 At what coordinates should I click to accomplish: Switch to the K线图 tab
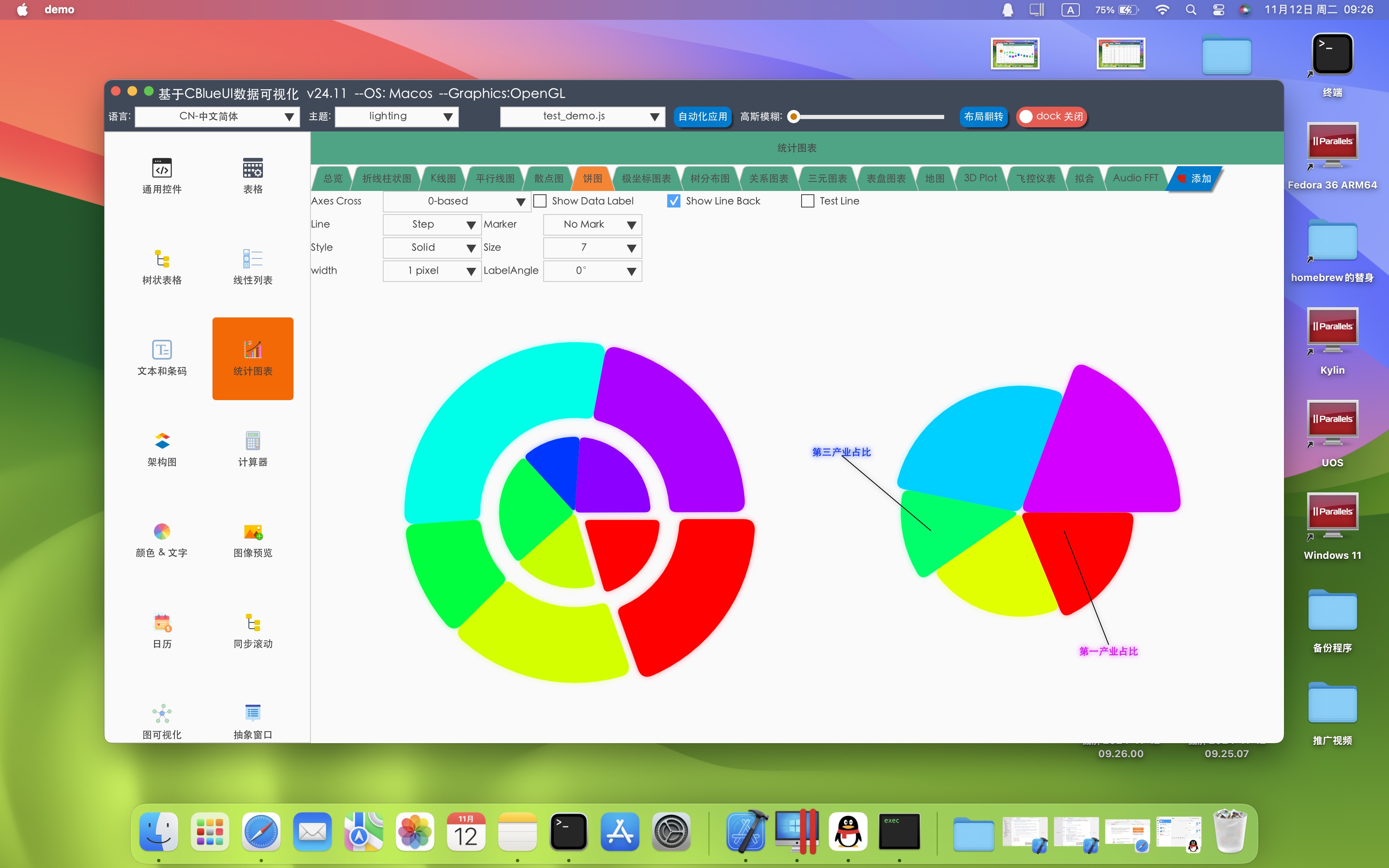443,178
